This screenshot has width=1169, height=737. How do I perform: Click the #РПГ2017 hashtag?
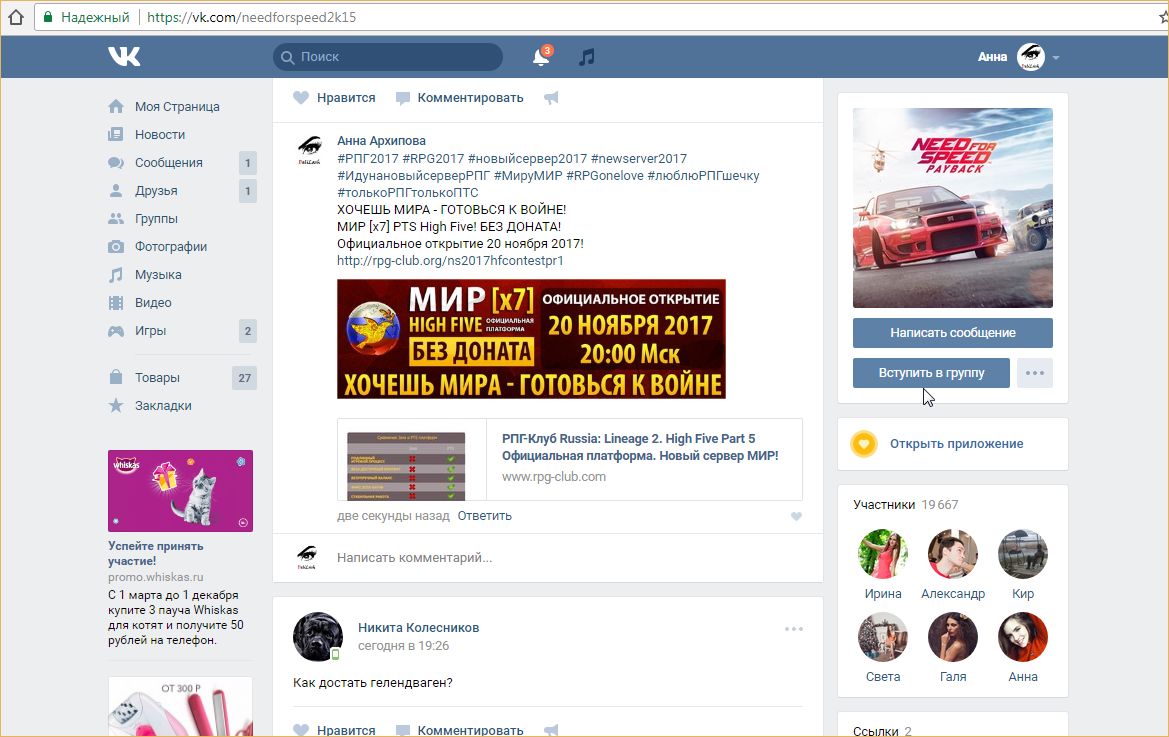368,159
